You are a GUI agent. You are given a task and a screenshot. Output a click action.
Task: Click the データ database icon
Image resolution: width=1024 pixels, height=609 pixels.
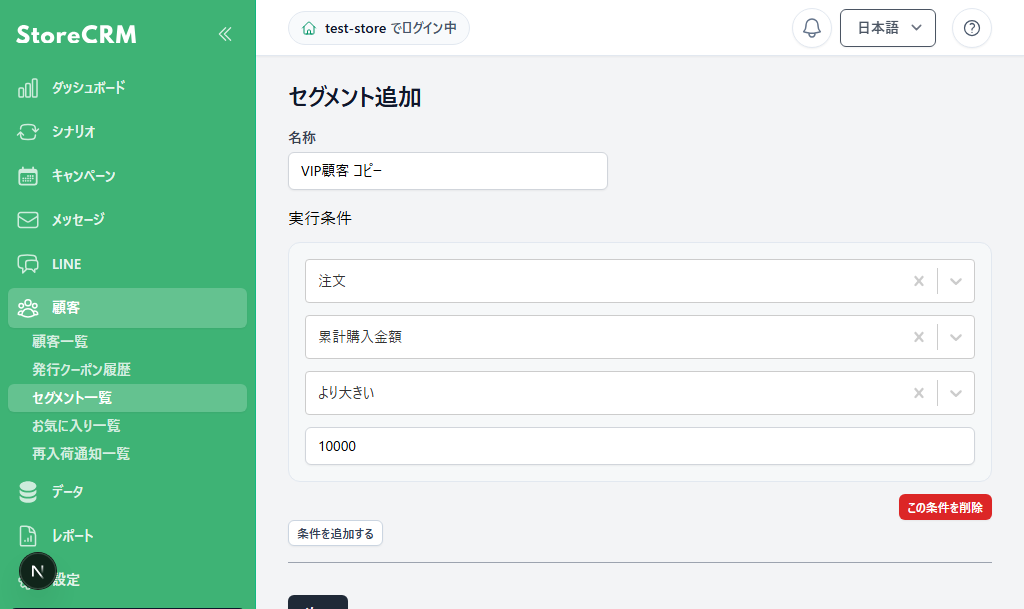27,492
